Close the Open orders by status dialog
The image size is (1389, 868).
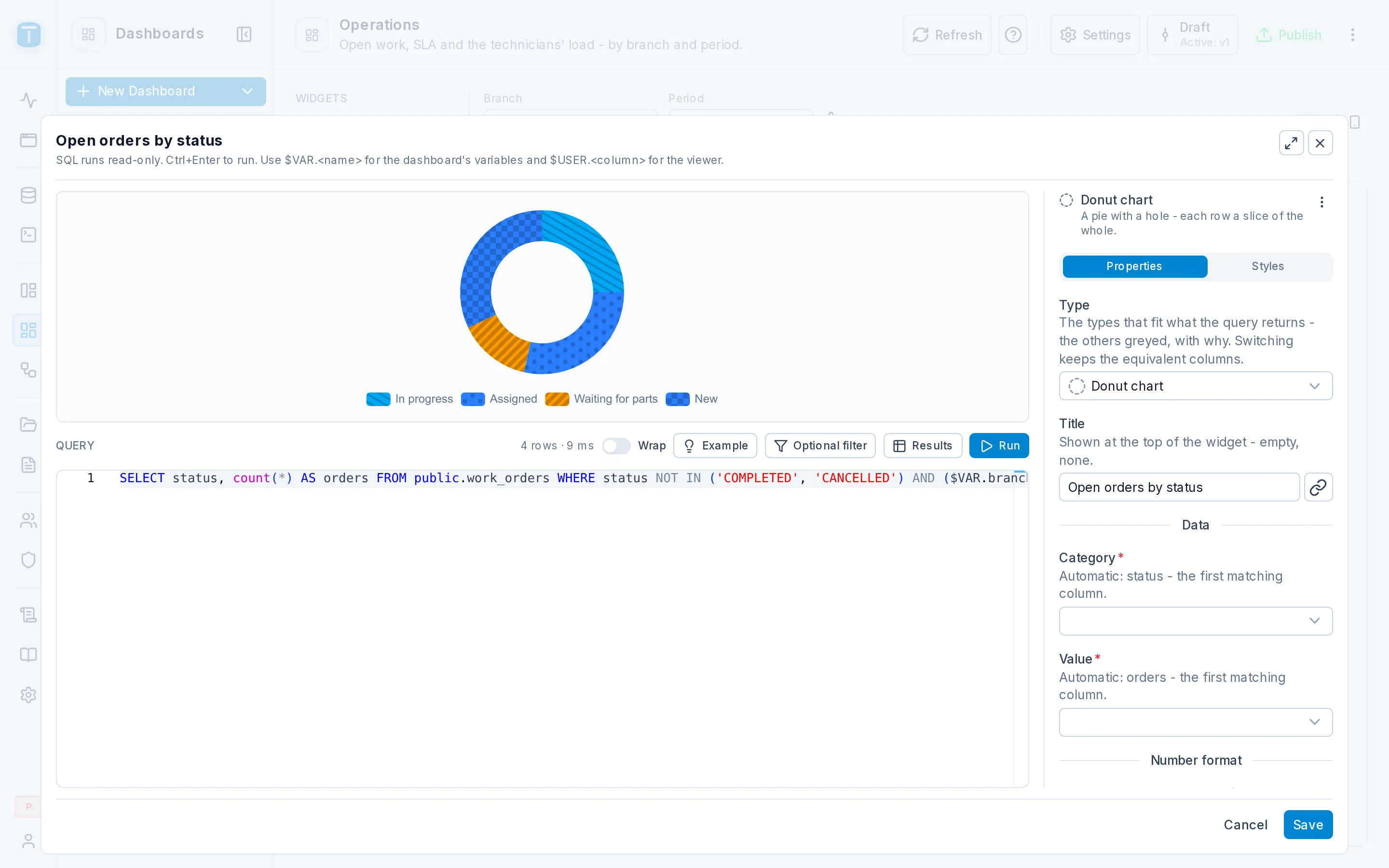coord(1320,143)
